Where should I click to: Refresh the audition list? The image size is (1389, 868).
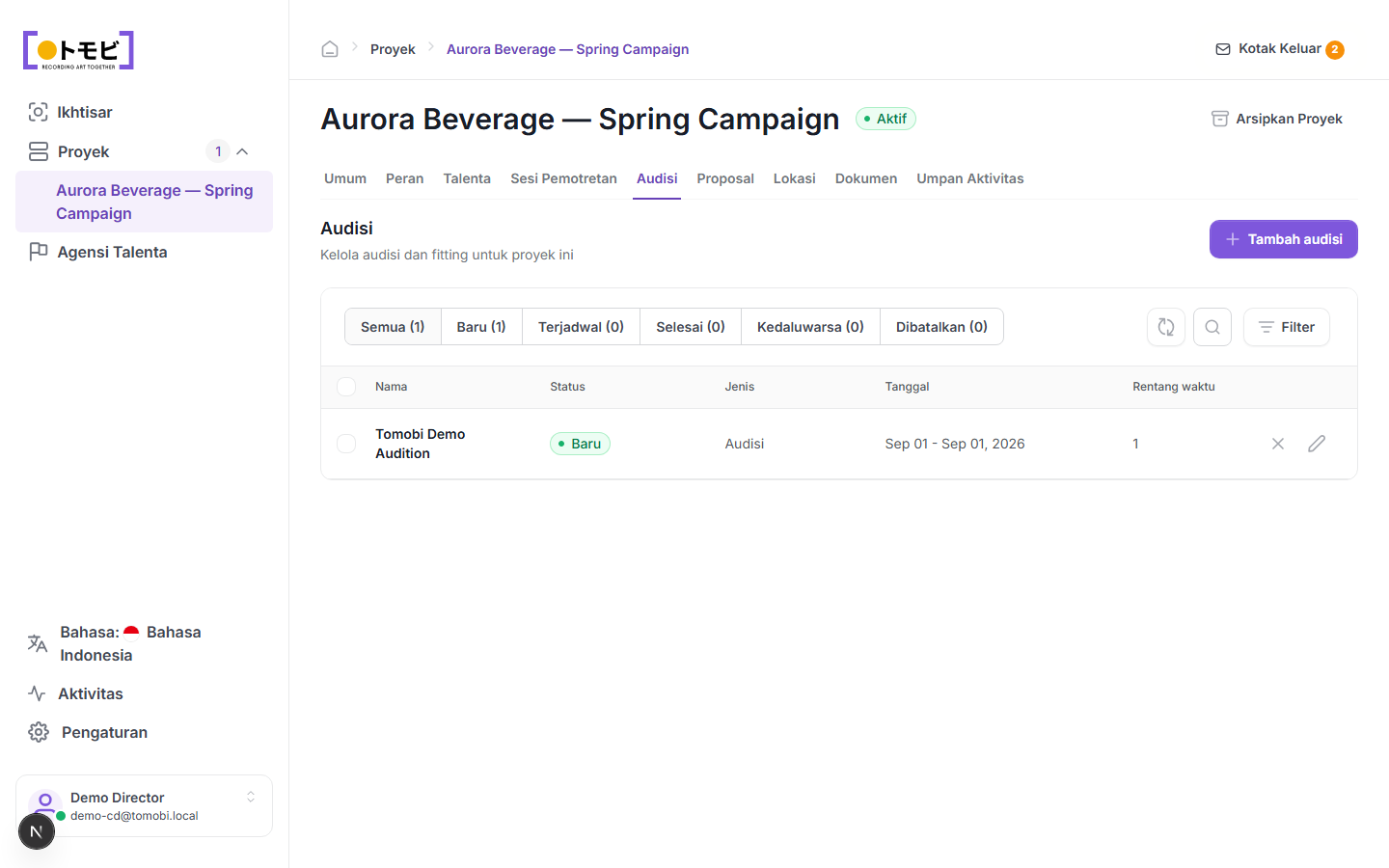tap(1166, 327)
